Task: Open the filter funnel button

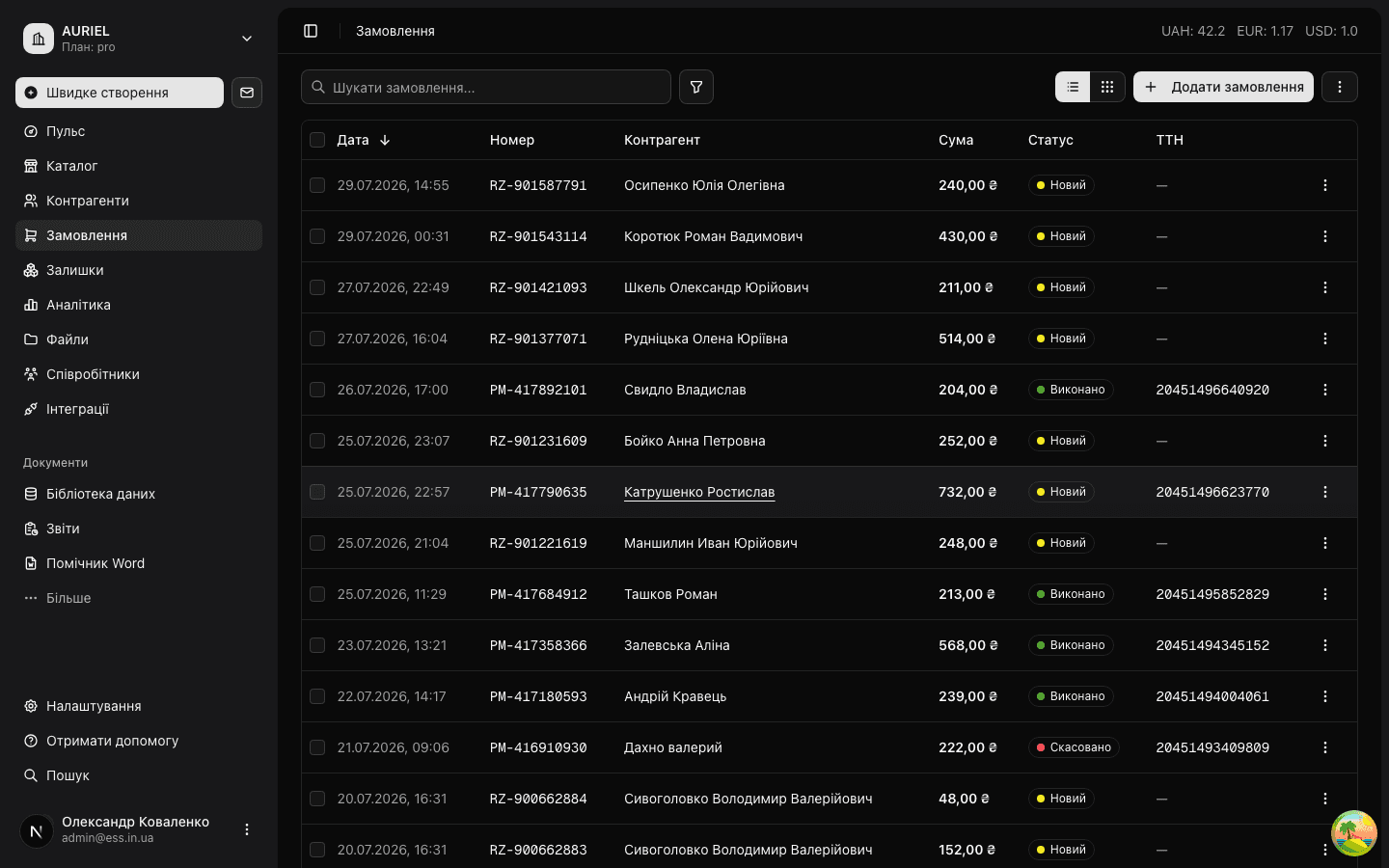Action: pyautogui.click(x=696, y=87)
